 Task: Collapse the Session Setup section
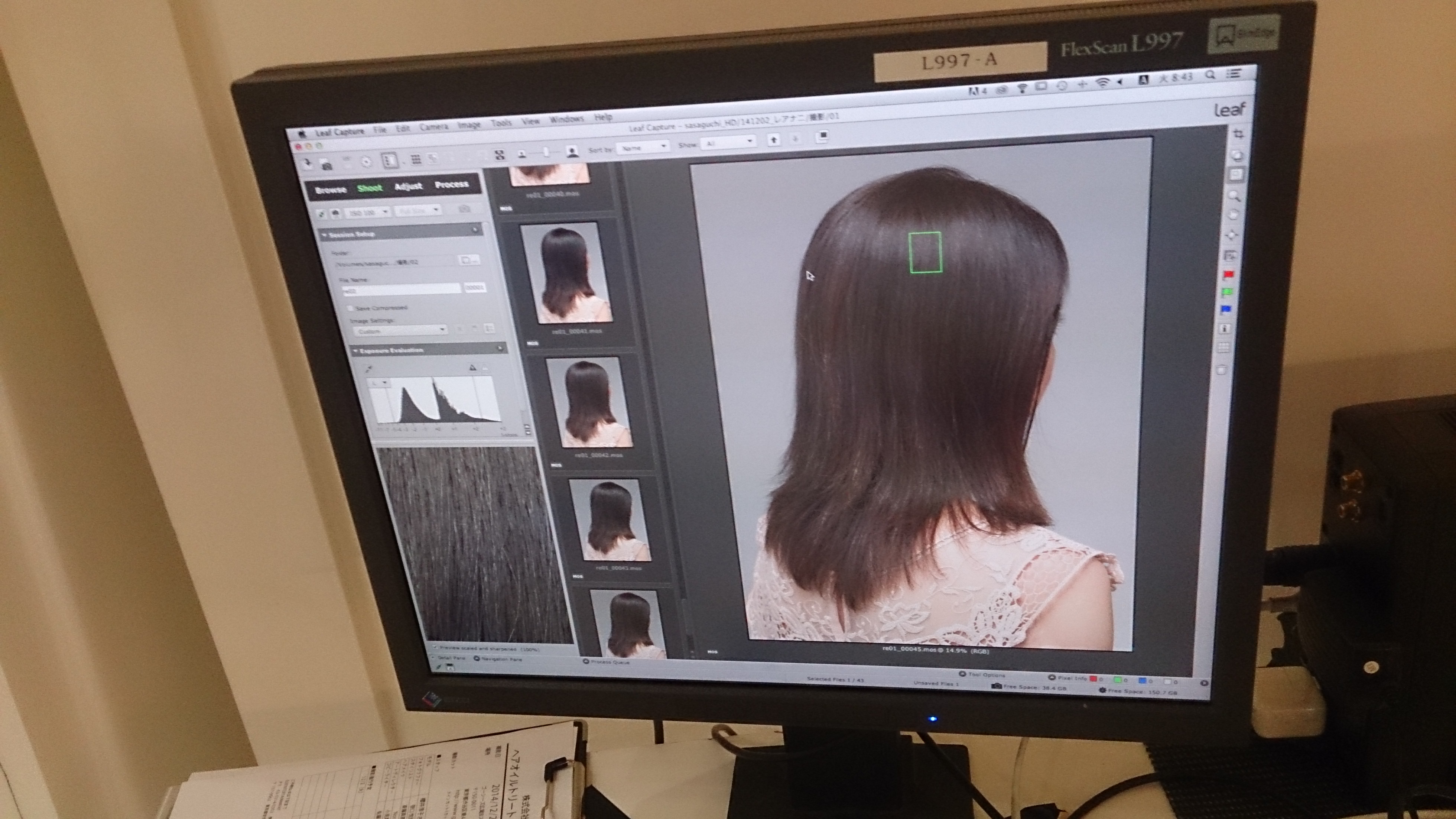coord(324,235)
